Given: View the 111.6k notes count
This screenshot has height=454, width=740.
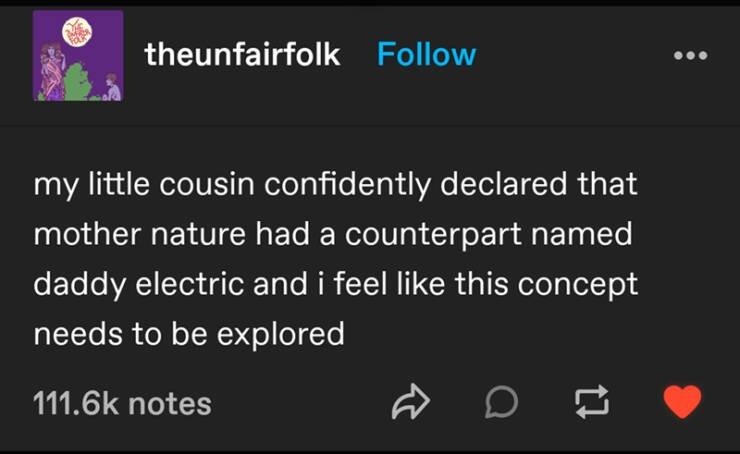Looking at the screenshot, I should click(122, 403).
